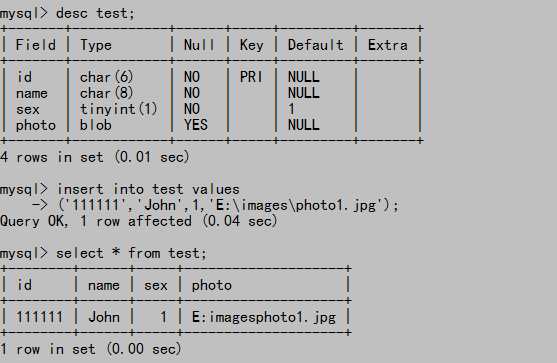Screen dimensions: 557x363
Task: Click the 'E:imagesphoto1.jpg' result cell
Action: click(264, 317)
